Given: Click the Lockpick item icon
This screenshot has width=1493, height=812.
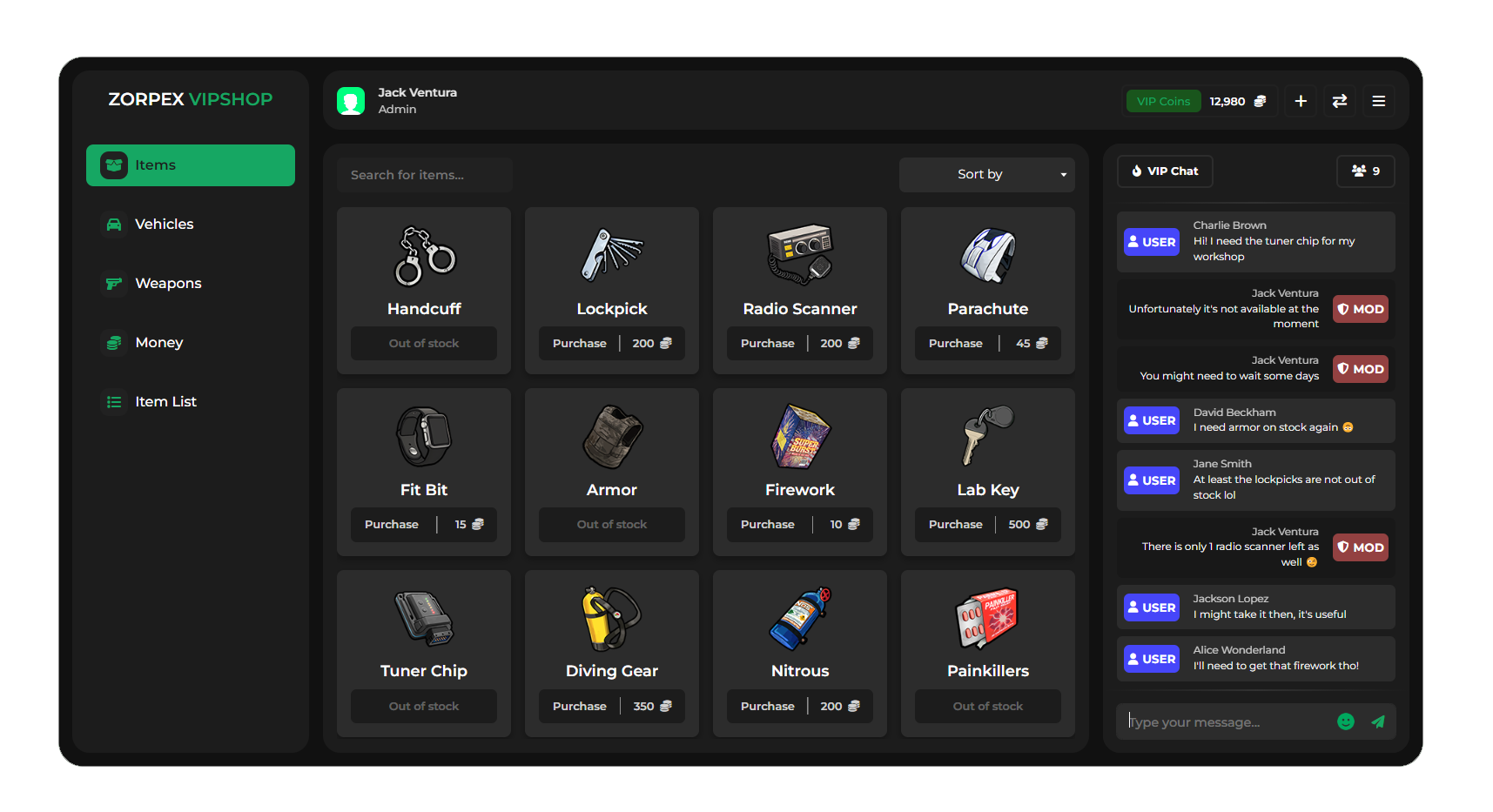Looking at the screenshot, I should click(612, 255).
